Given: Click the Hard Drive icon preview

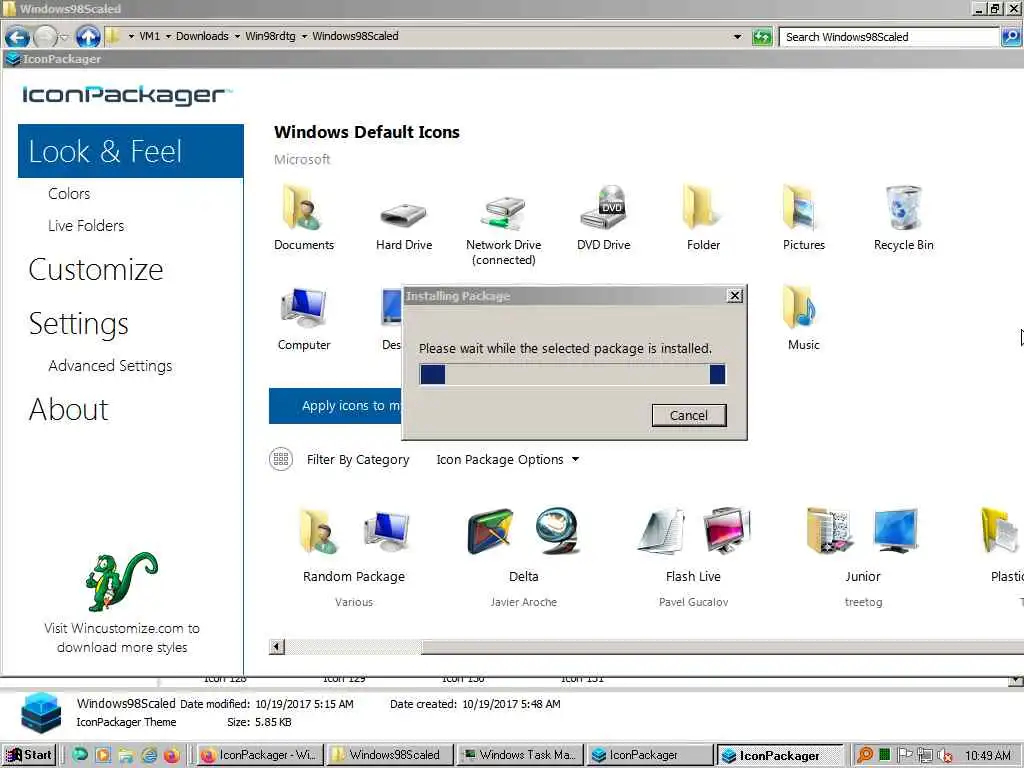Looking at the screenshot, I should 404,214.
